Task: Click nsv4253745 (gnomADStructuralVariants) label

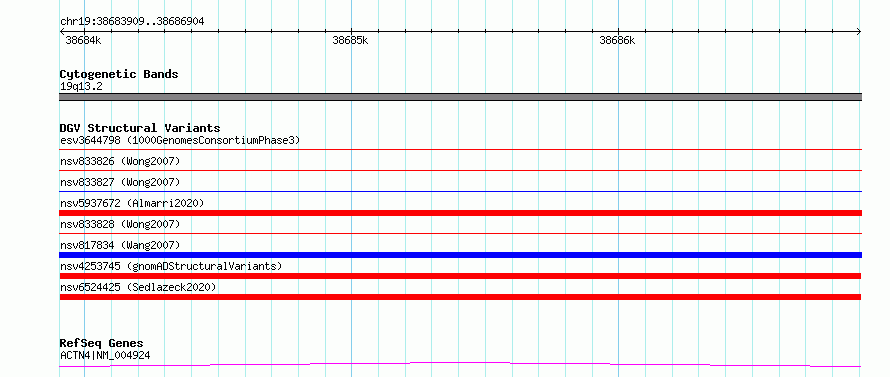Action: [171, 266]
